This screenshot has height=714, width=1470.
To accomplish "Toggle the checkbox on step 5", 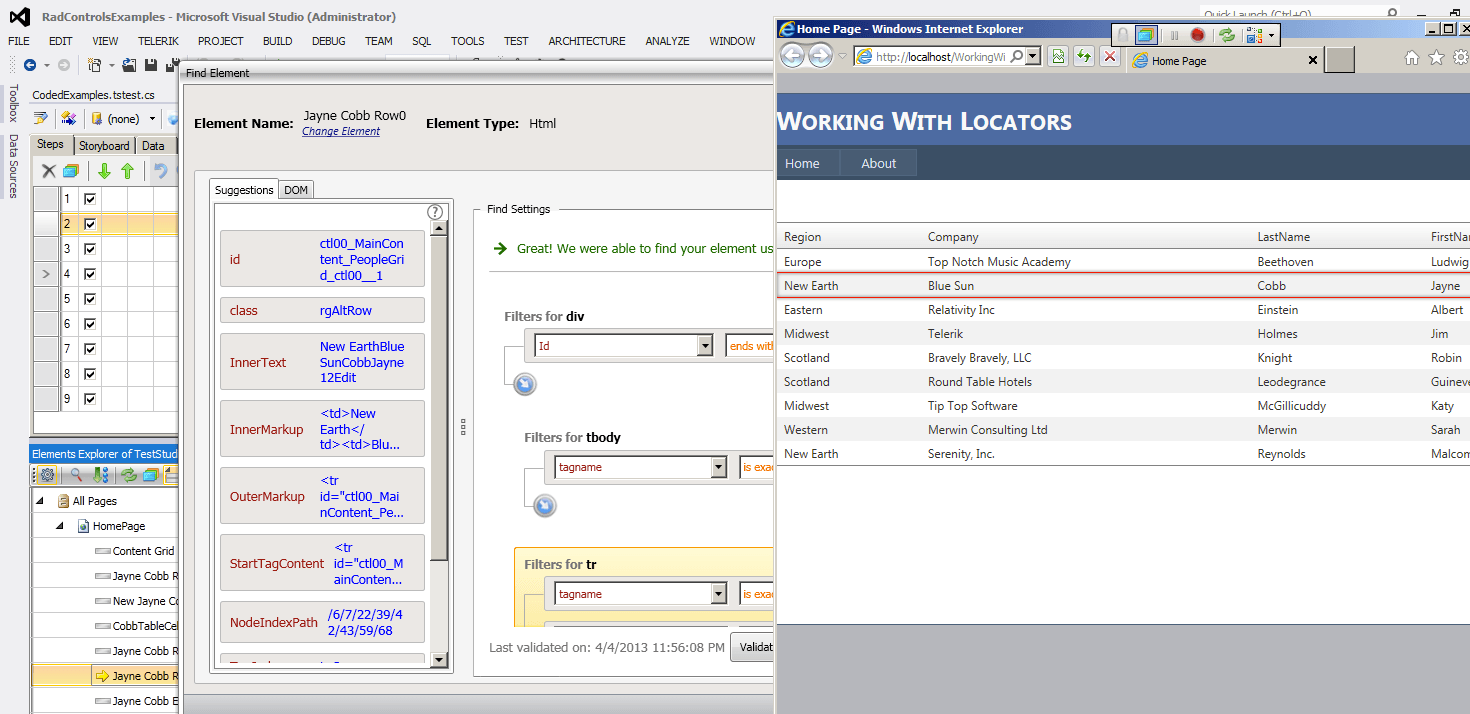I will tap(90, 299).
